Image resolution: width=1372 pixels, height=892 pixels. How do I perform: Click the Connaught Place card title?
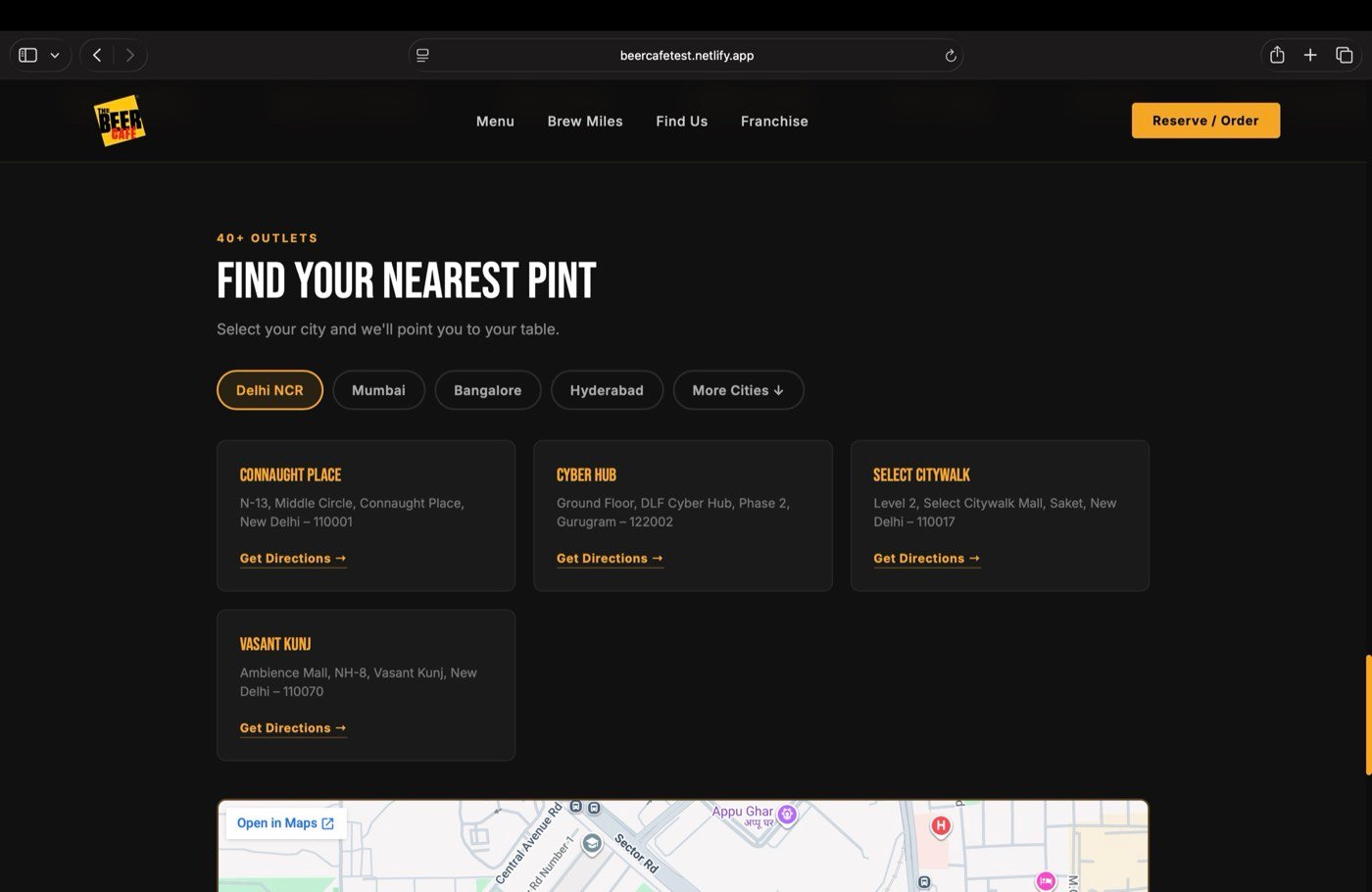pos(290,475)
